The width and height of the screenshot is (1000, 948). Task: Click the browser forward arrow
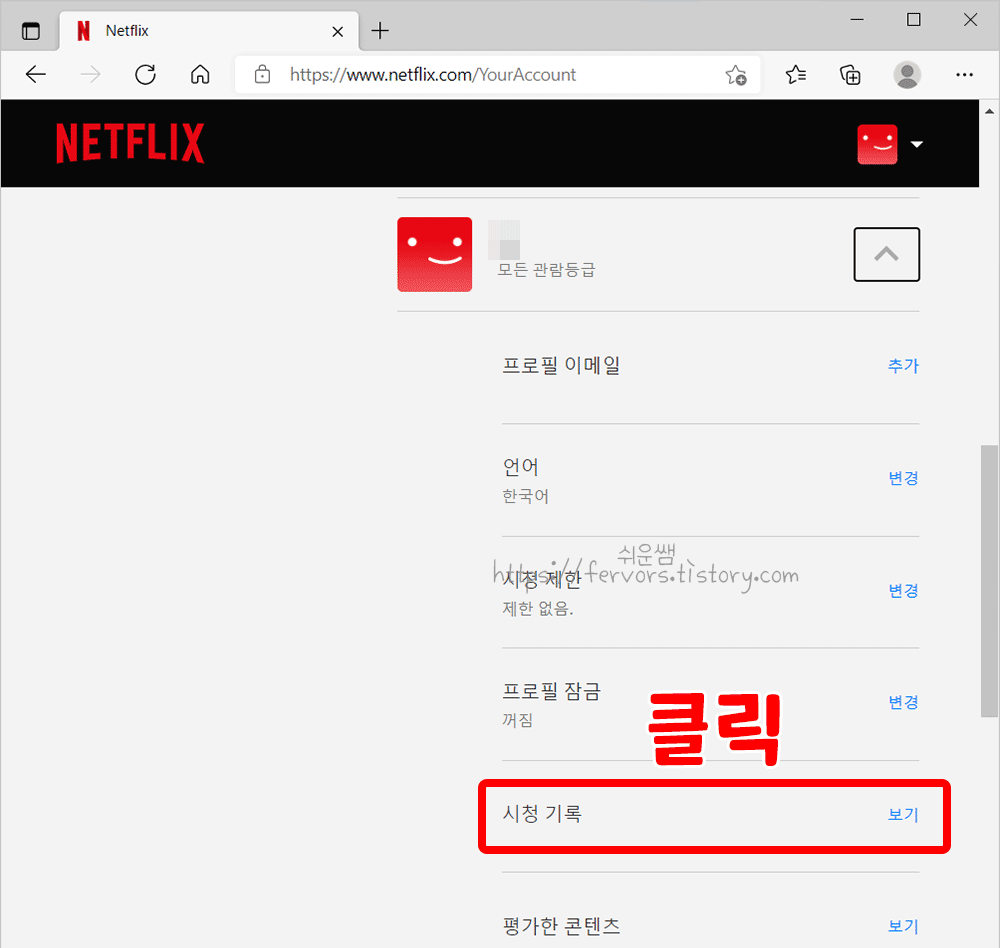91,75
